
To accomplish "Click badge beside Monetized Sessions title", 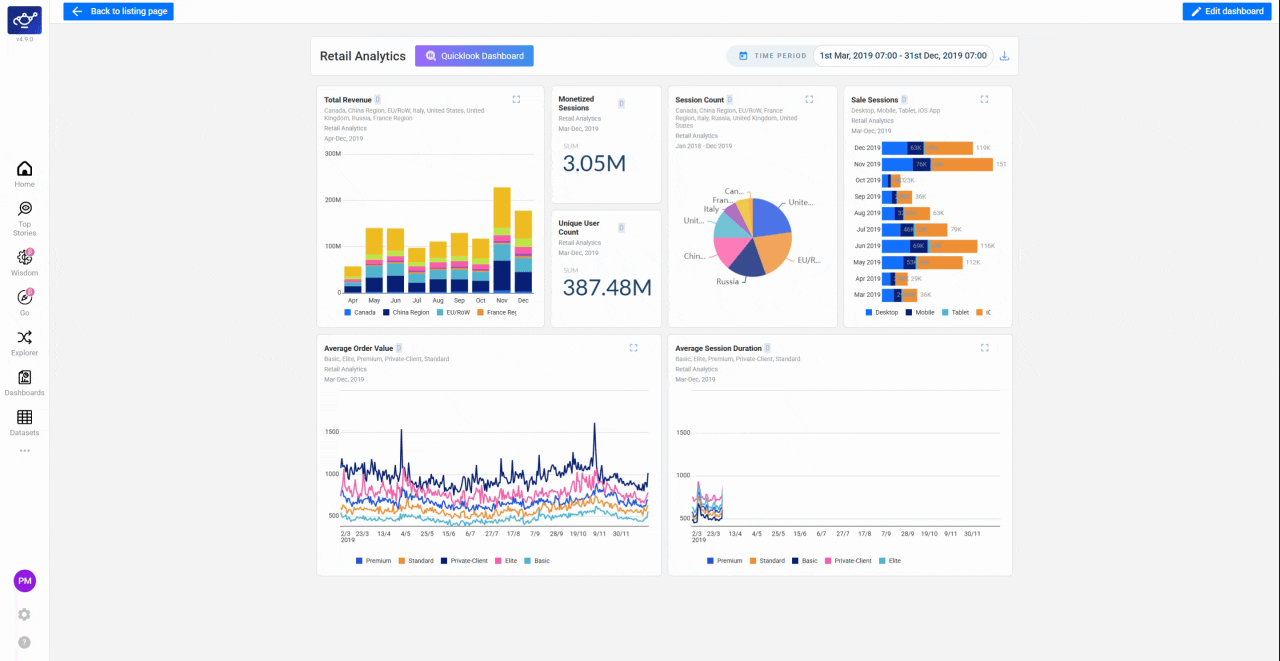I will 621,103.
